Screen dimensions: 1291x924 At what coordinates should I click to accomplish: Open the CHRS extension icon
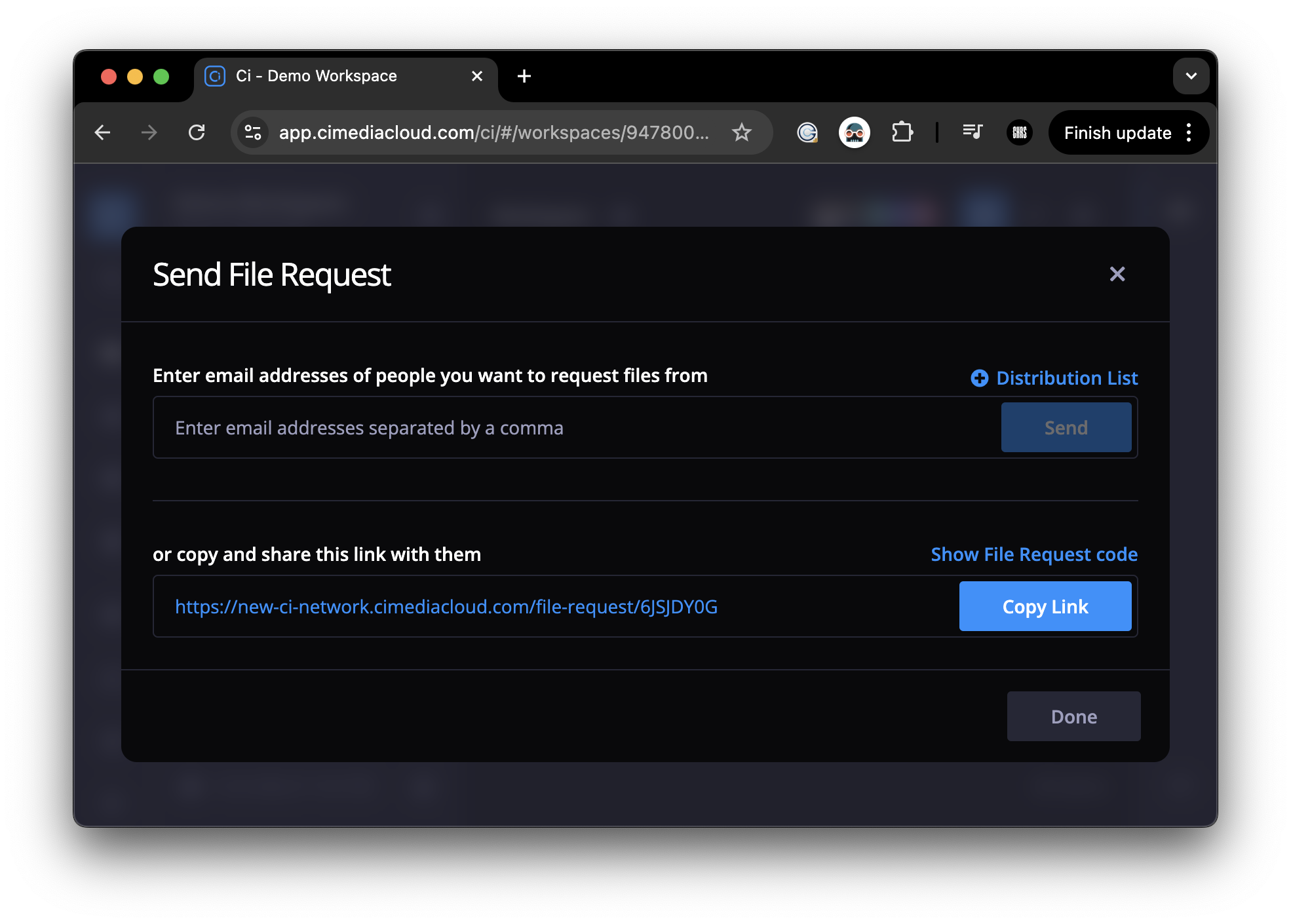[x=1019, y=132]
